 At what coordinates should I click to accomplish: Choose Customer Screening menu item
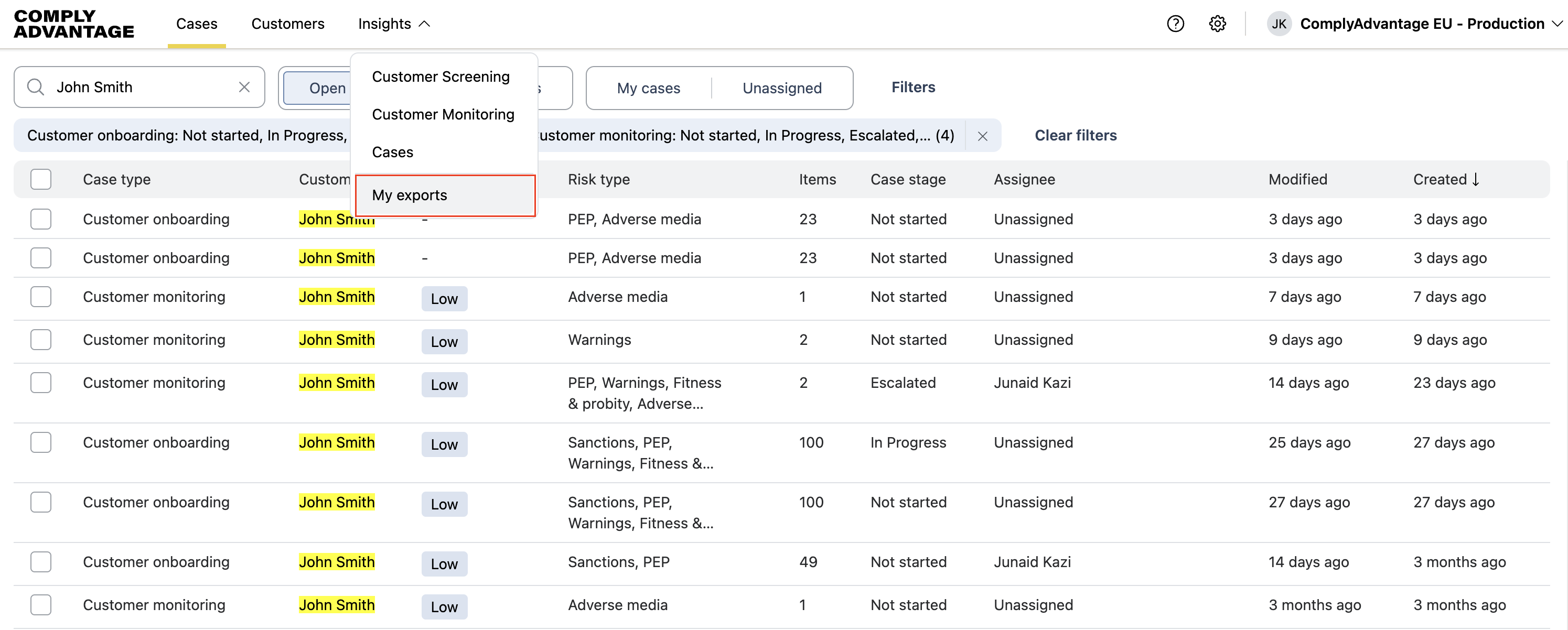[440, 77]
